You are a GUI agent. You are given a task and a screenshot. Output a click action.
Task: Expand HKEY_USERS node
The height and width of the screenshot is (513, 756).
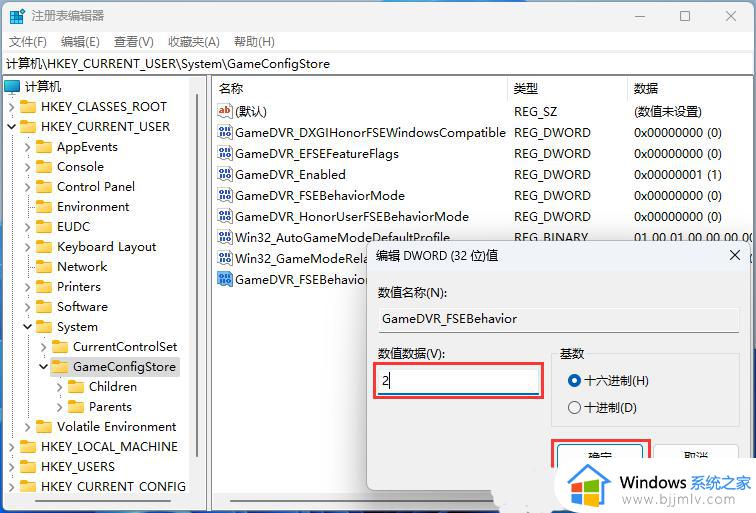12,467
